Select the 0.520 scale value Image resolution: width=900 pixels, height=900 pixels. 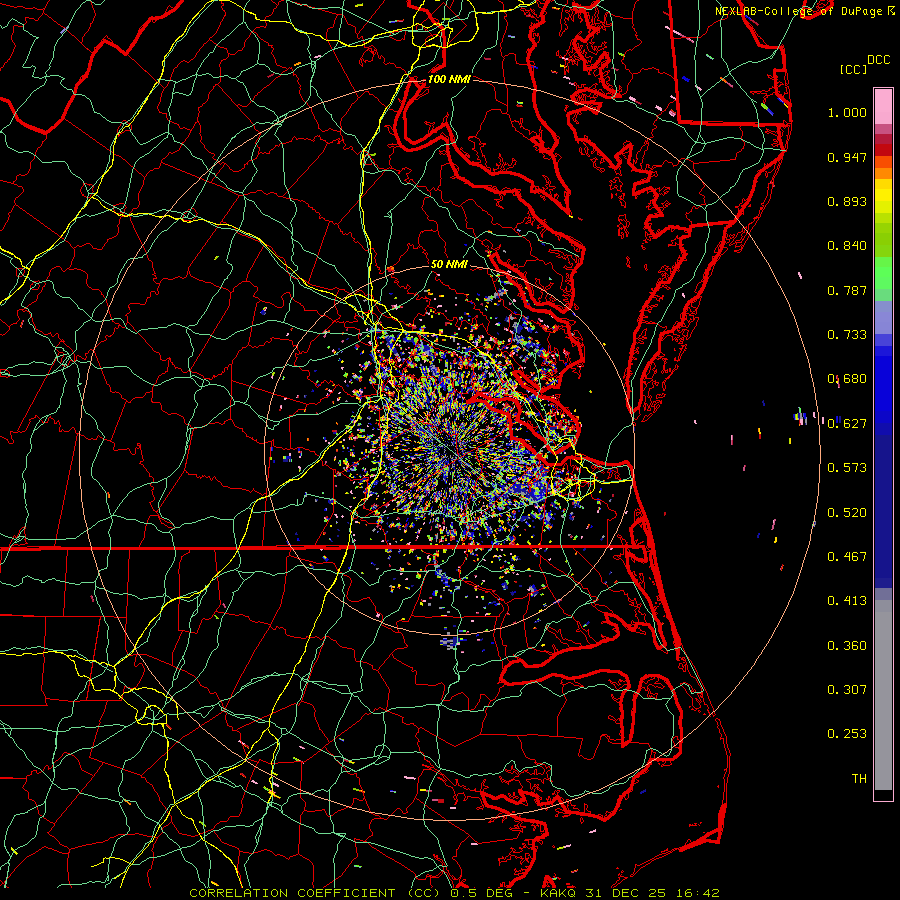coord(847,513)
